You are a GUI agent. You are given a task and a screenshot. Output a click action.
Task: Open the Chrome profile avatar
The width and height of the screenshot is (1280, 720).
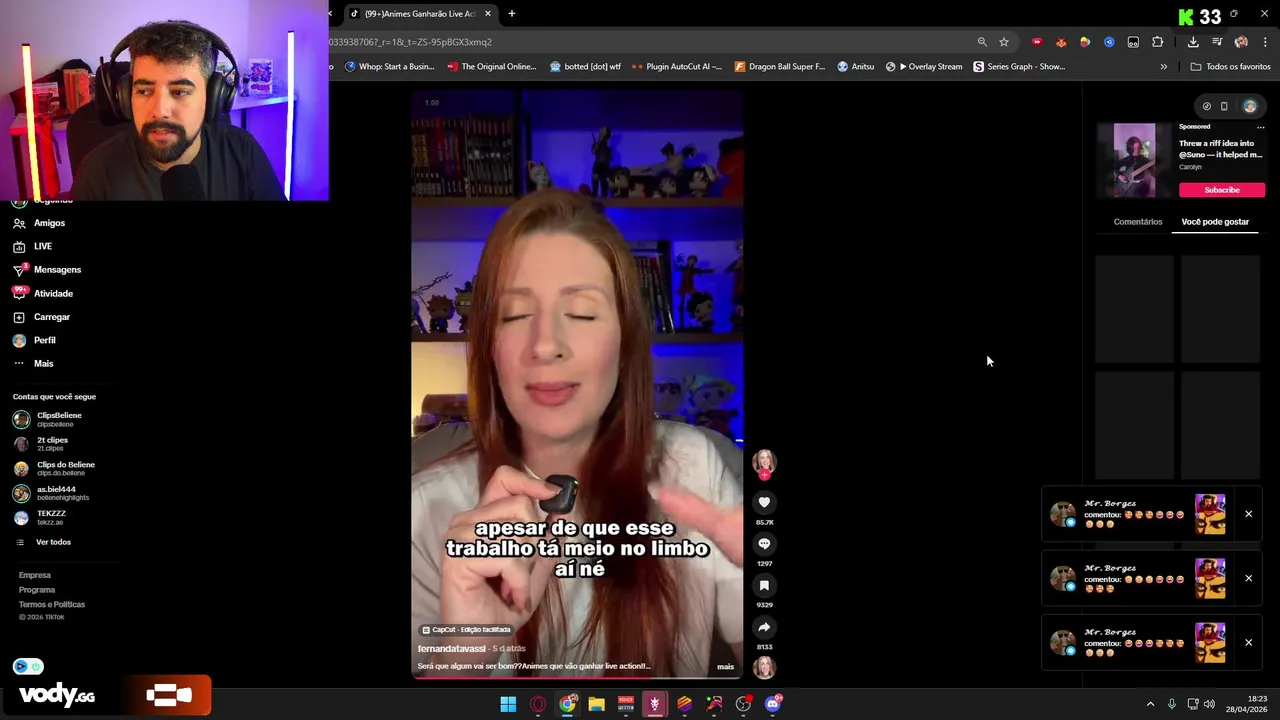click(x=1241, y=42)
